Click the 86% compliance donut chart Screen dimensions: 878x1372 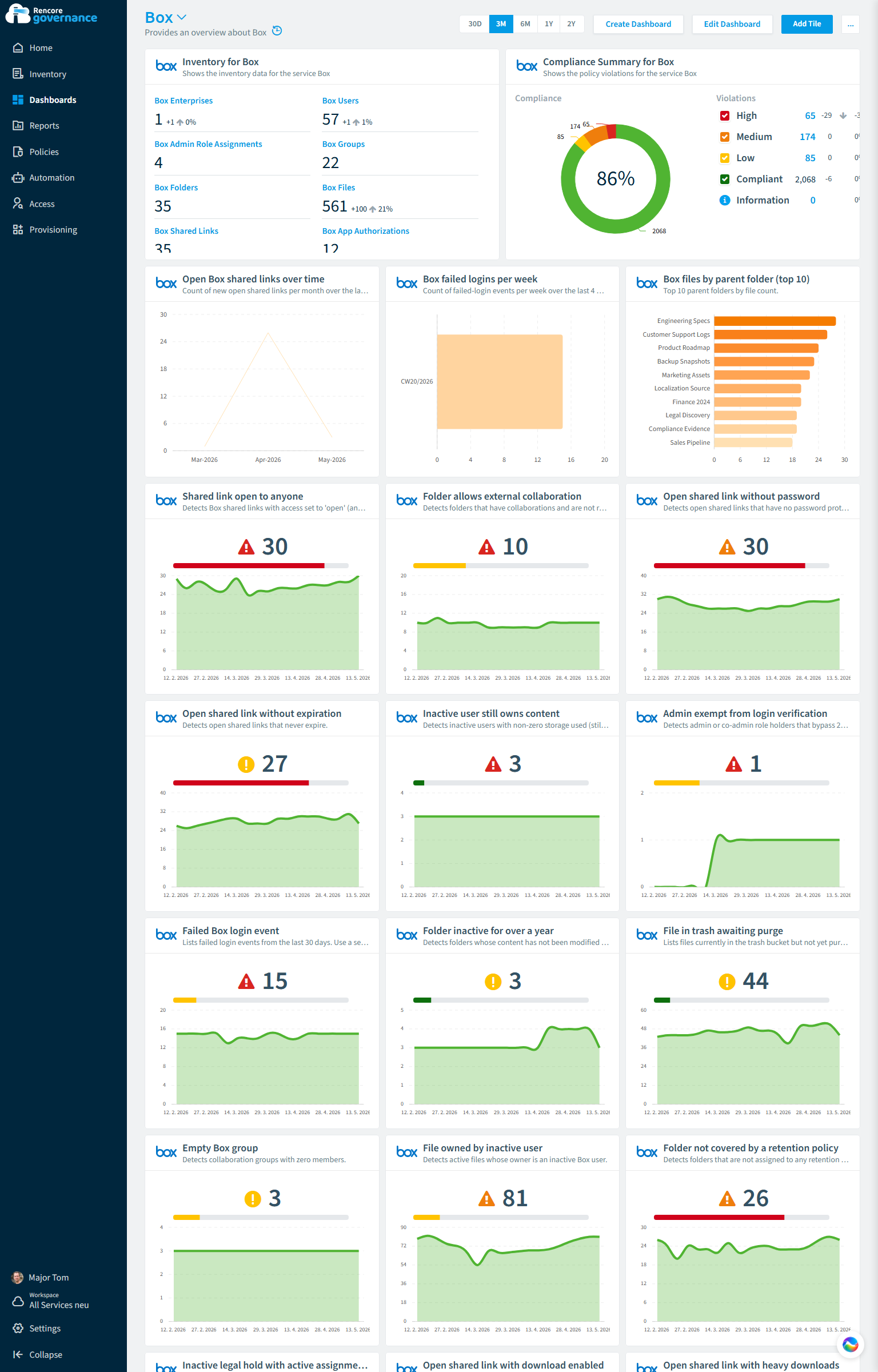pos(616,179)
